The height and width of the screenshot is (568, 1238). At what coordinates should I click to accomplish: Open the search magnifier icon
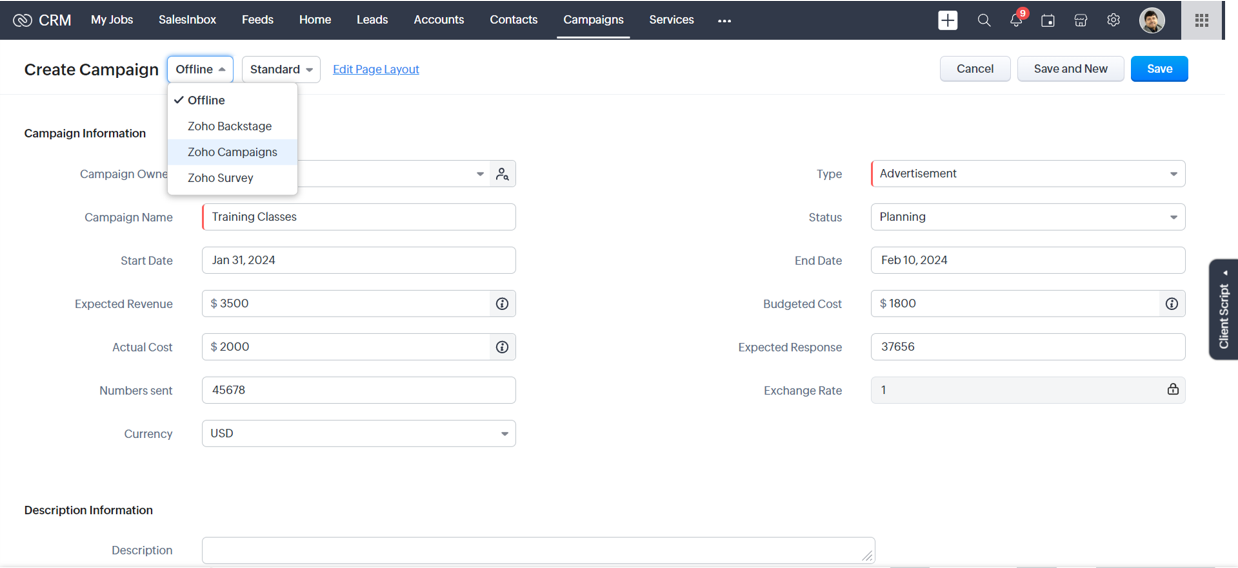pos(984,20)
